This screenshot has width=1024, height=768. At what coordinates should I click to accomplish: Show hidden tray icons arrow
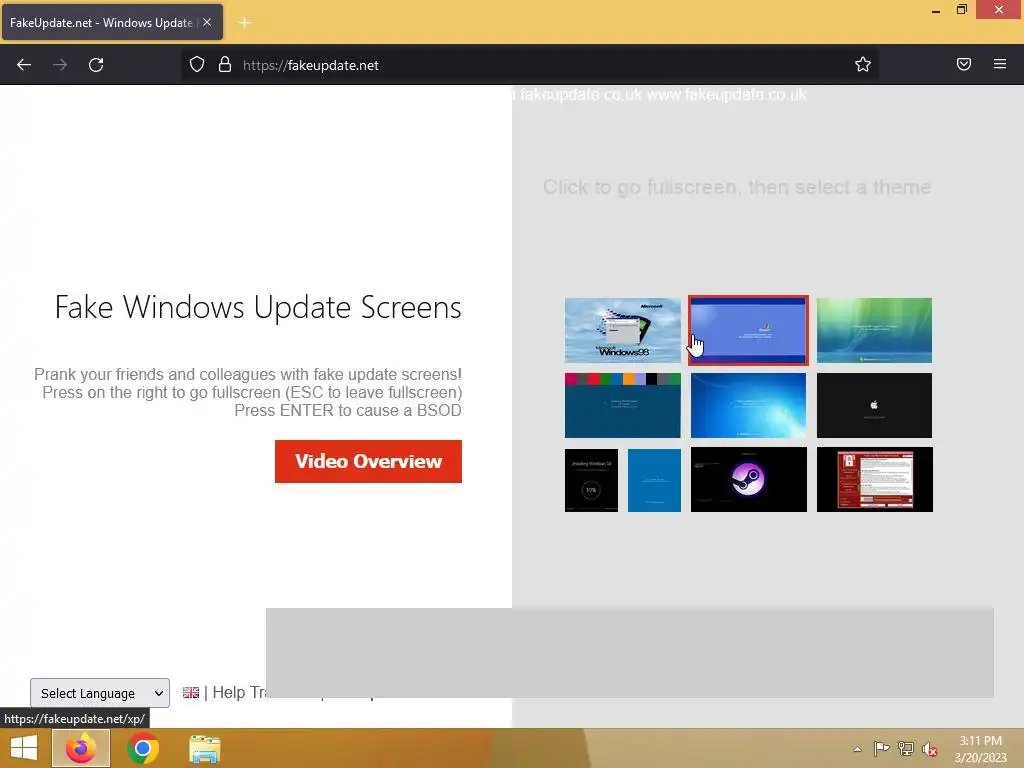[x=857, y=749]
